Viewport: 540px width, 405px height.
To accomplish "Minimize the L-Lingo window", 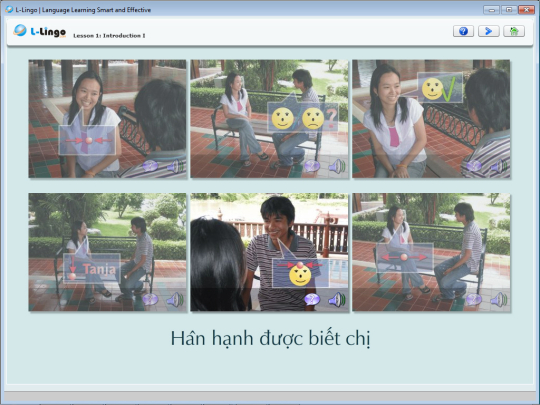I will pos(491,10).
